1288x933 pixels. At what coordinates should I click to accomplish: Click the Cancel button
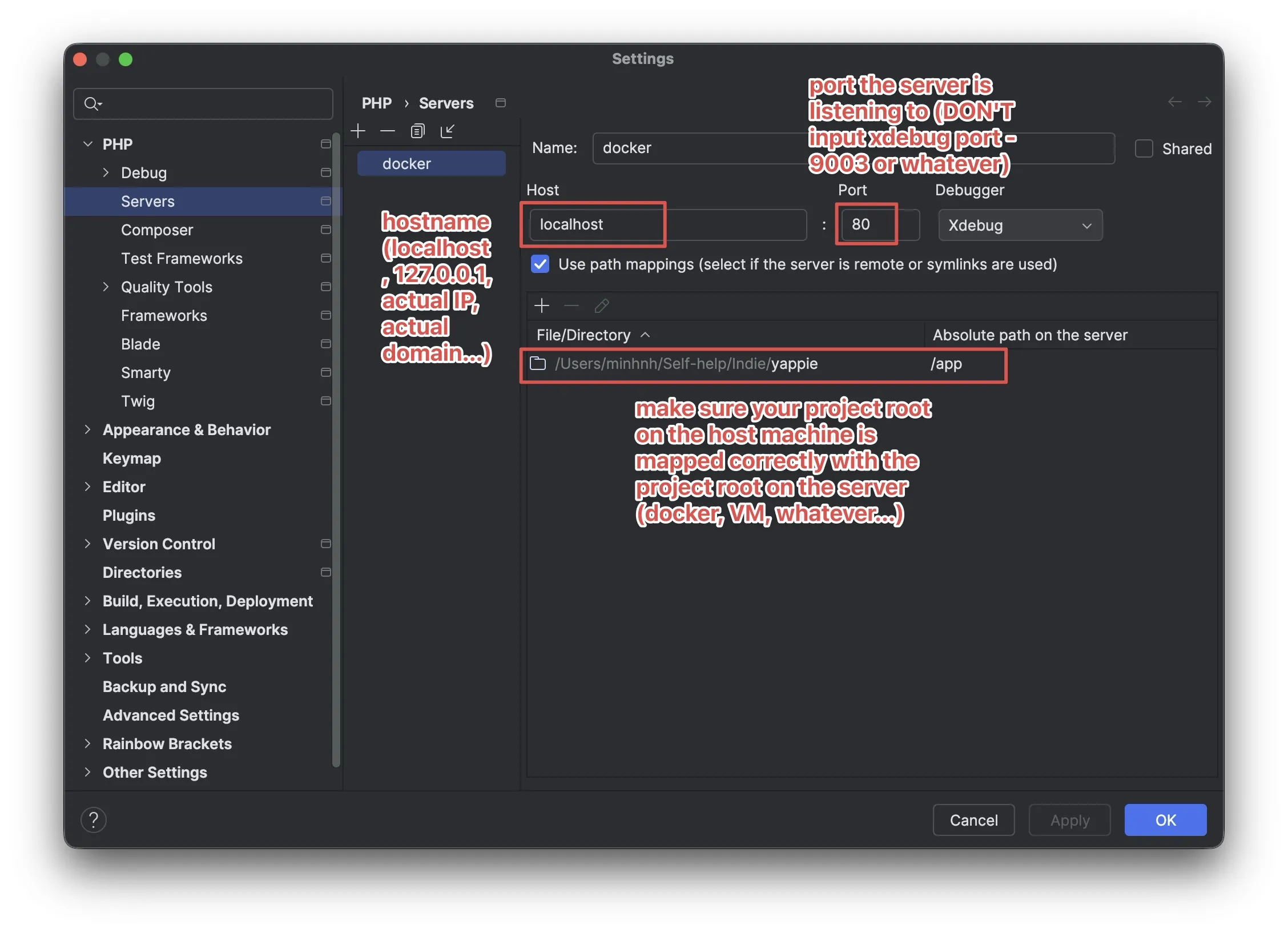click(973, 820)
